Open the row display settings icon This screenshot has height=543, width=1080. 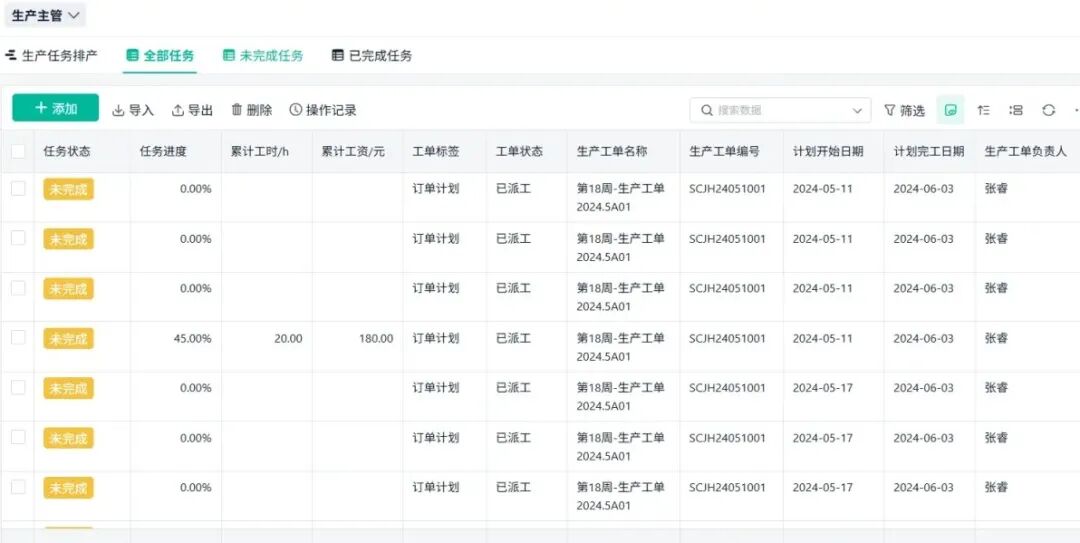coord(1016,110)
